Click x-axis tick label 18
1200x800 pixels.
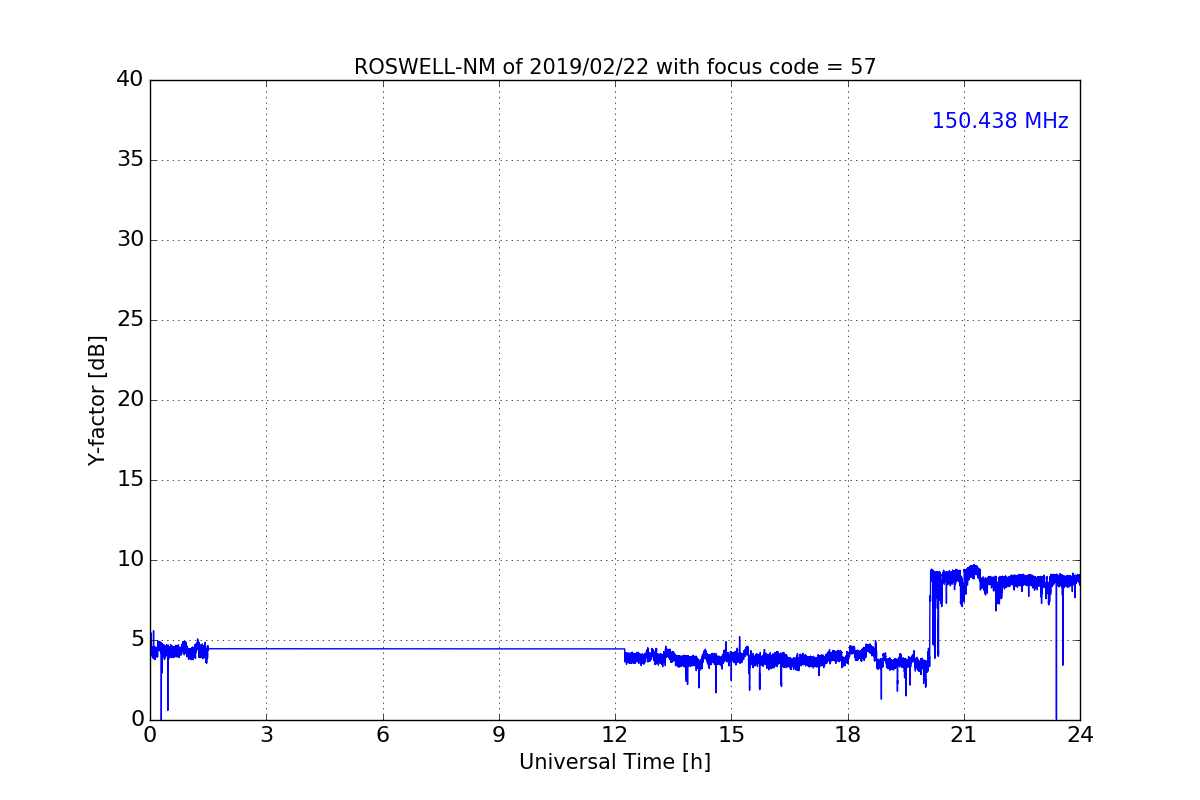click(848, 735)
